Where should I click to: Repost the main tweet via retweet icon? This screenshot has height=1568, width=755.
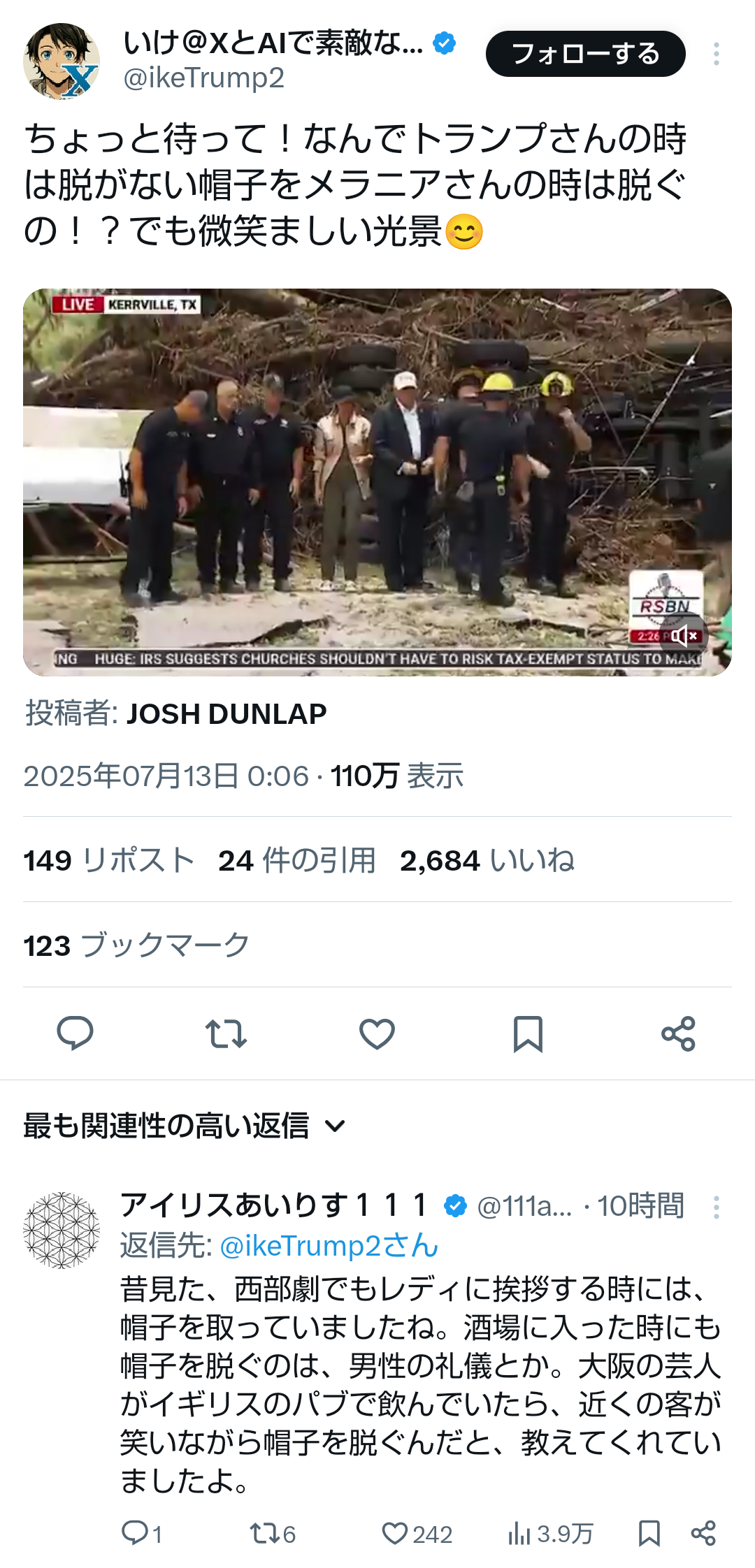pyautogui.click(x=226, y=1033)
